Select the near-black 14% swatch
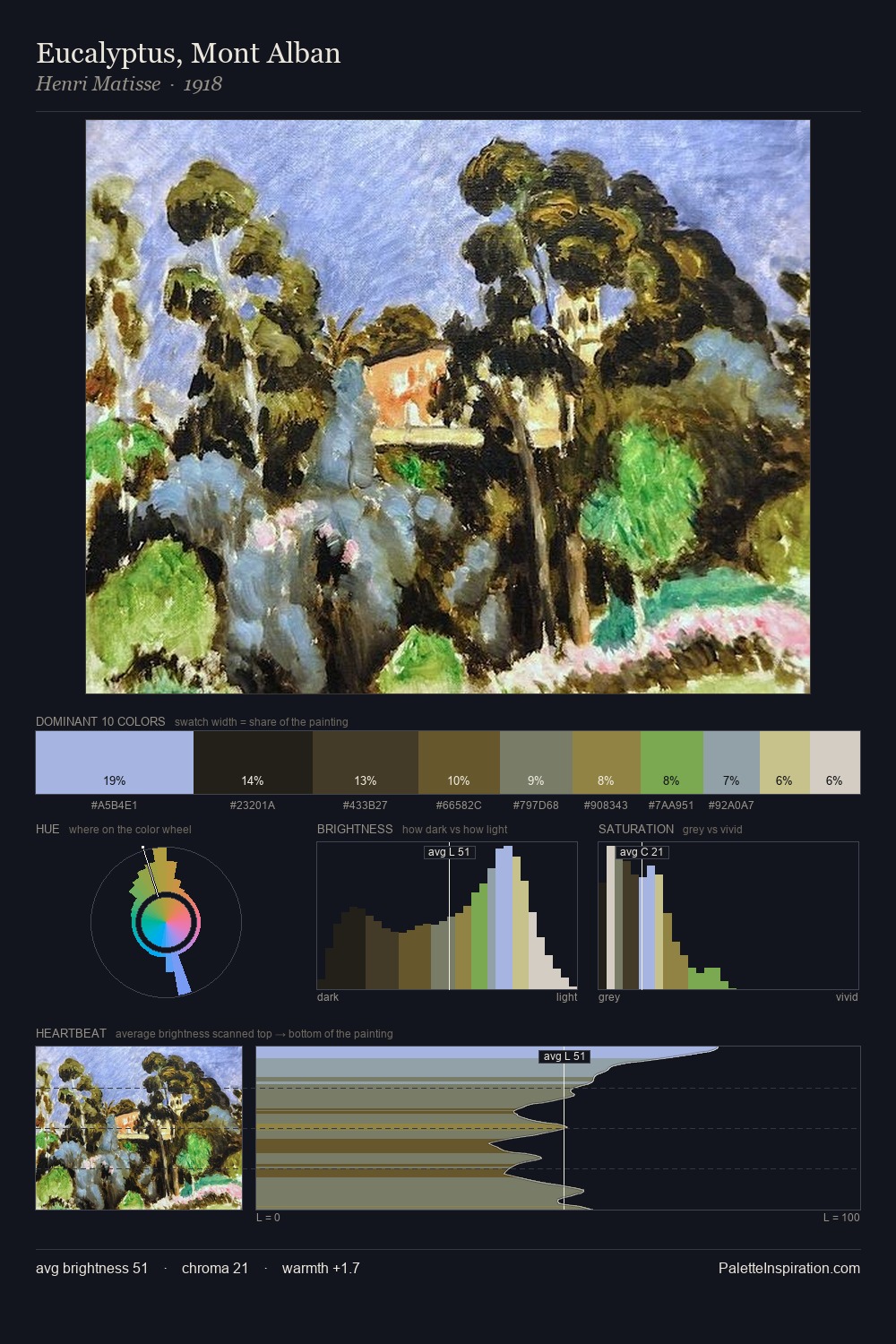The height and width of the screenshot is (1344, 896). tap(253, 762)
